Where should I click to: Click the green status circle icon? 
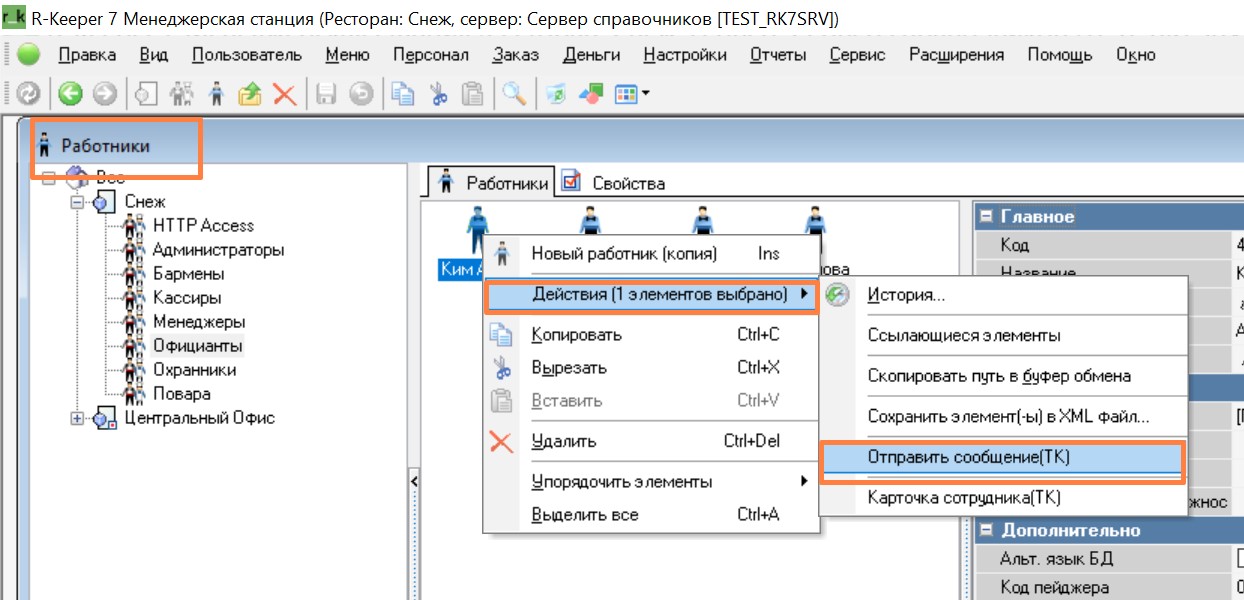click(28, 55)
